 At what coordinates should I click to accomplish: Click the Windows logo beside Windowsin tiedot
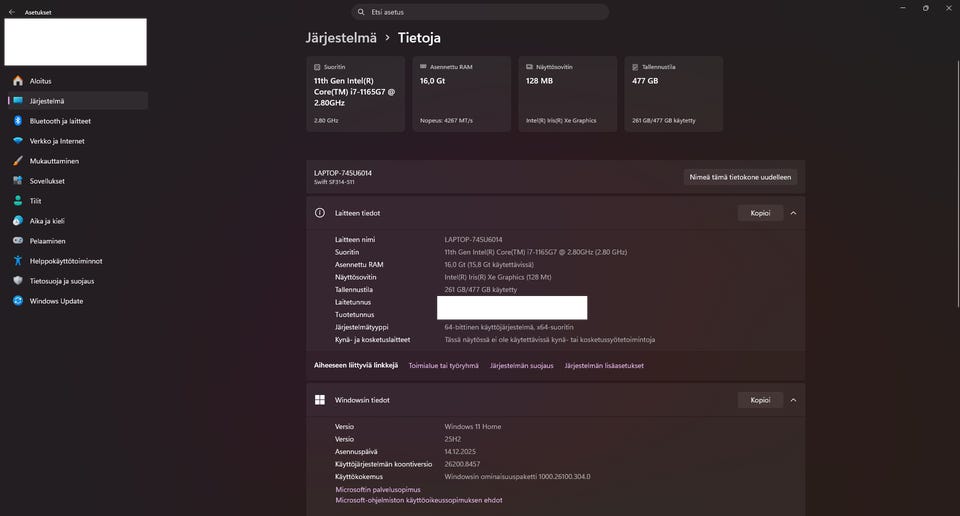pyautogui.click(x=320, y=400)
